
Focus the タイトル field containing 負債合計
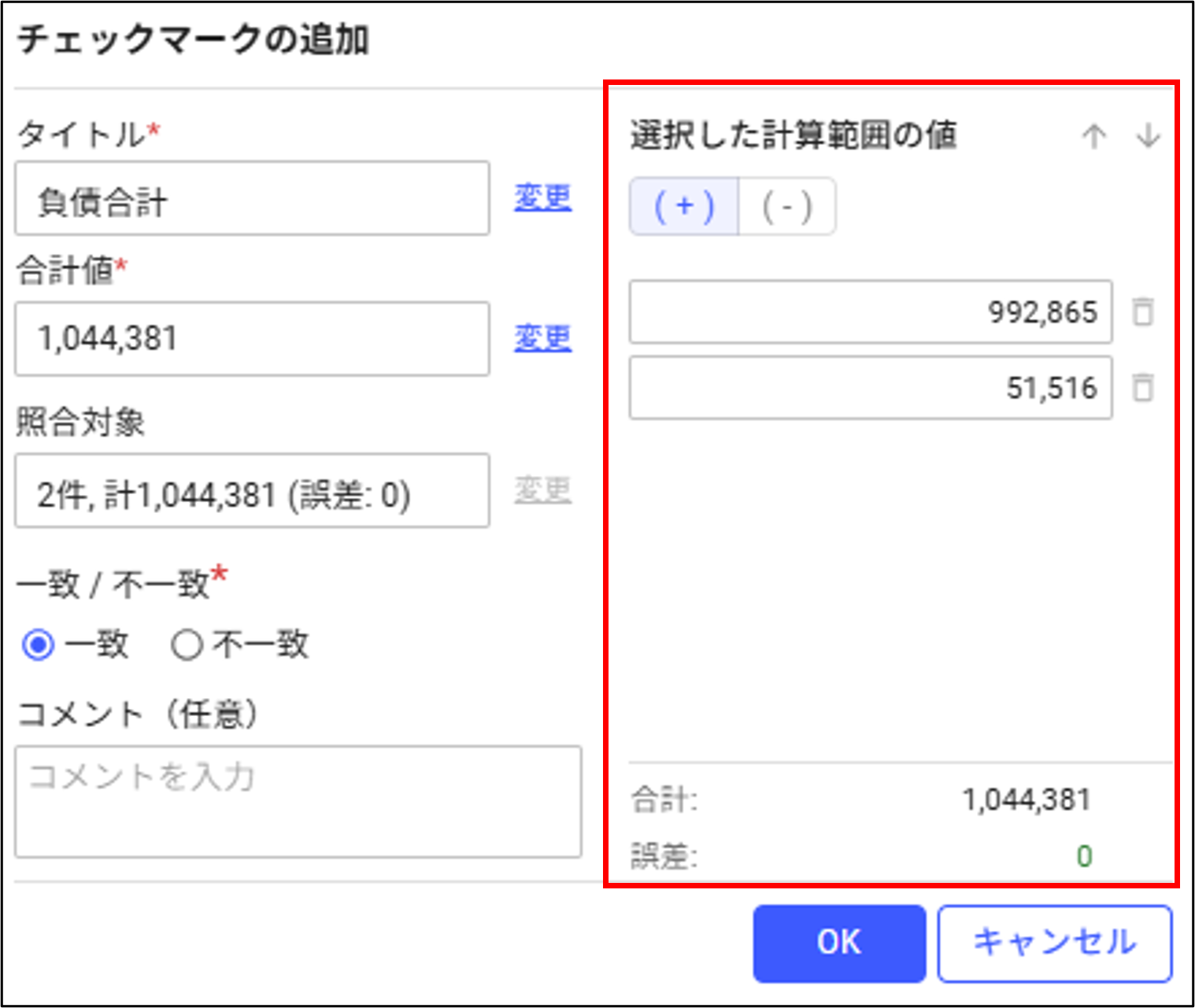[x=252, y=198]
